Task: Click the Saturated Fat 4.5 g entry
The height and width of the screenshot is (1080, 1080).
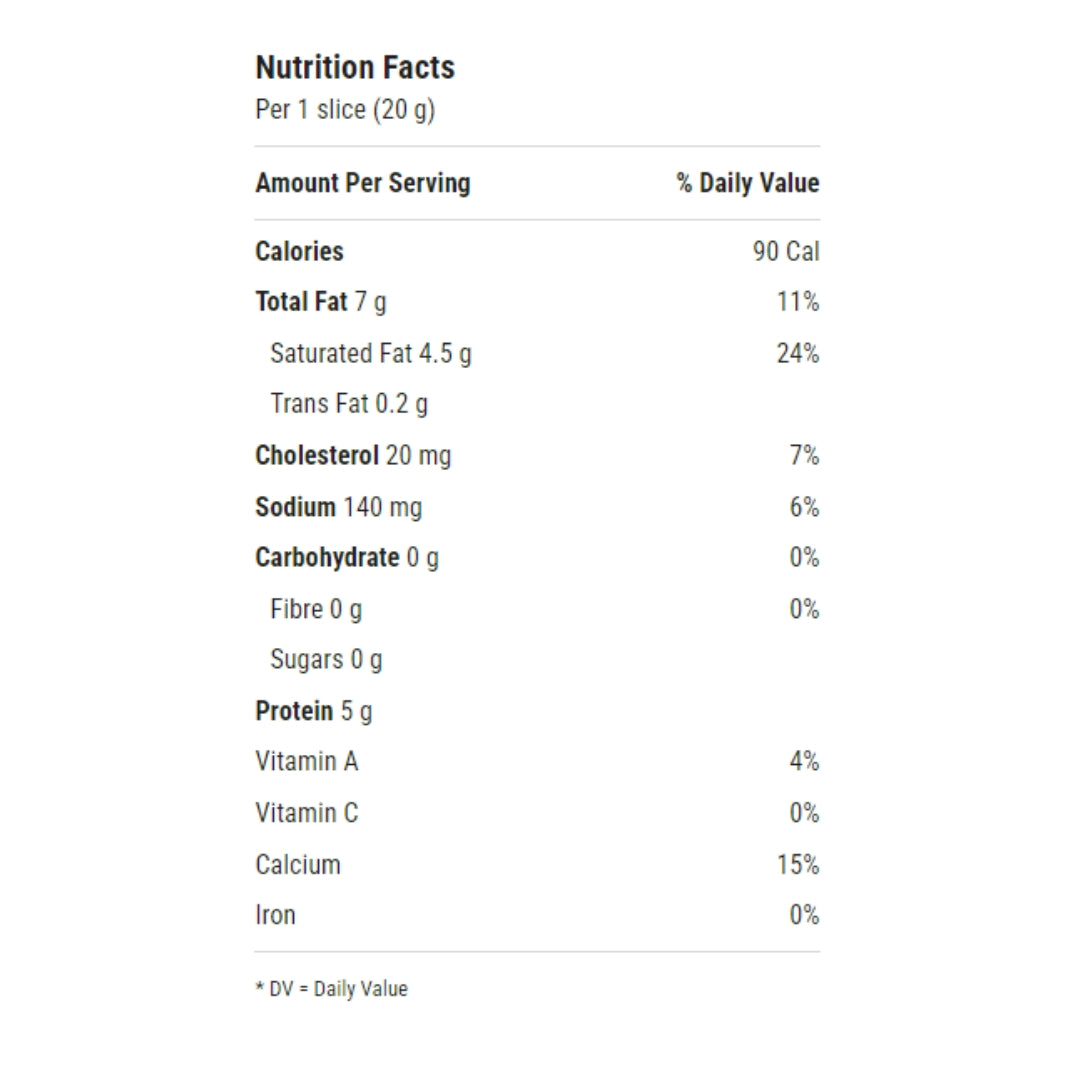Action: 371,354
